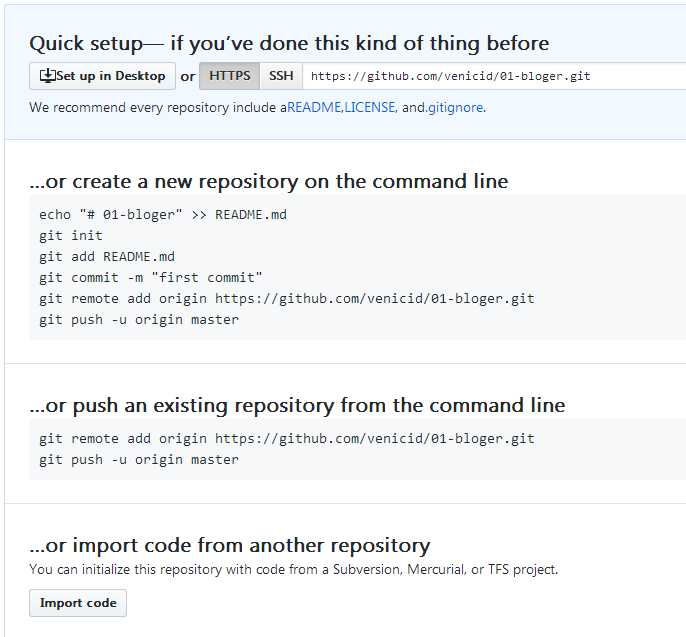Click the Quick setup heading
686x637 pixels.
289,44
